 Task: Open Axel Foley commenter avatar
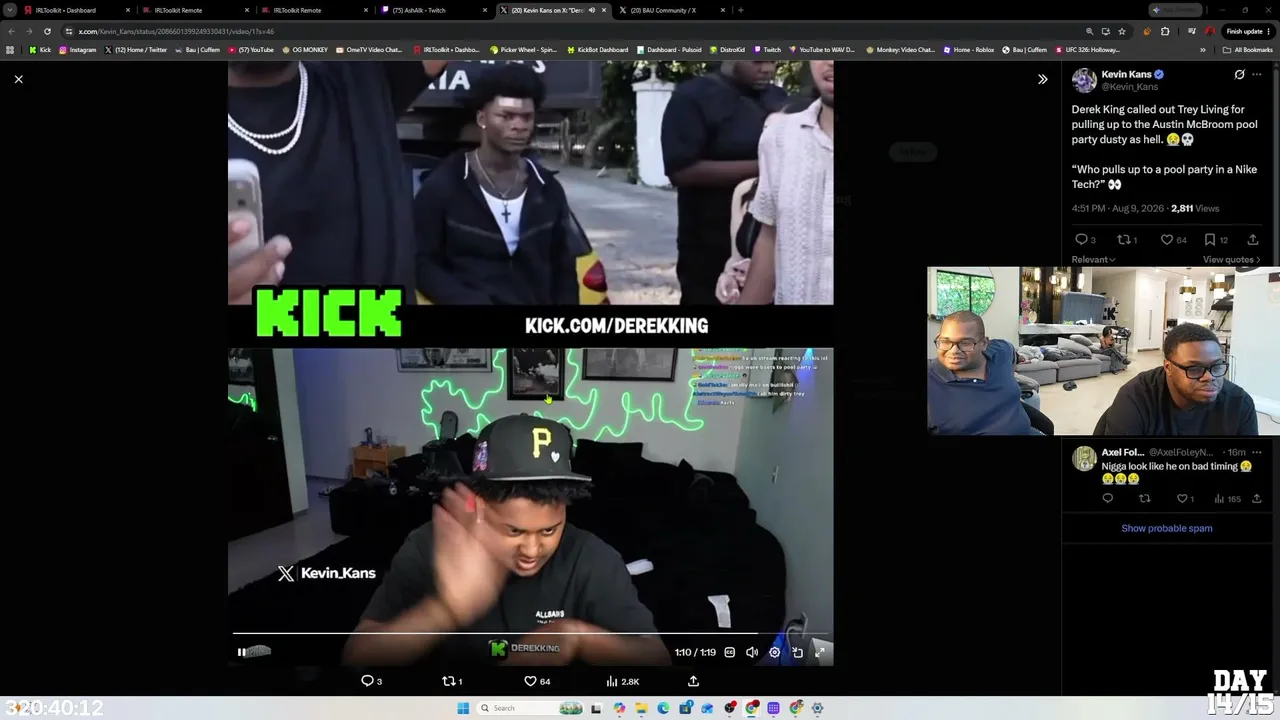(x=1084, y=458)
